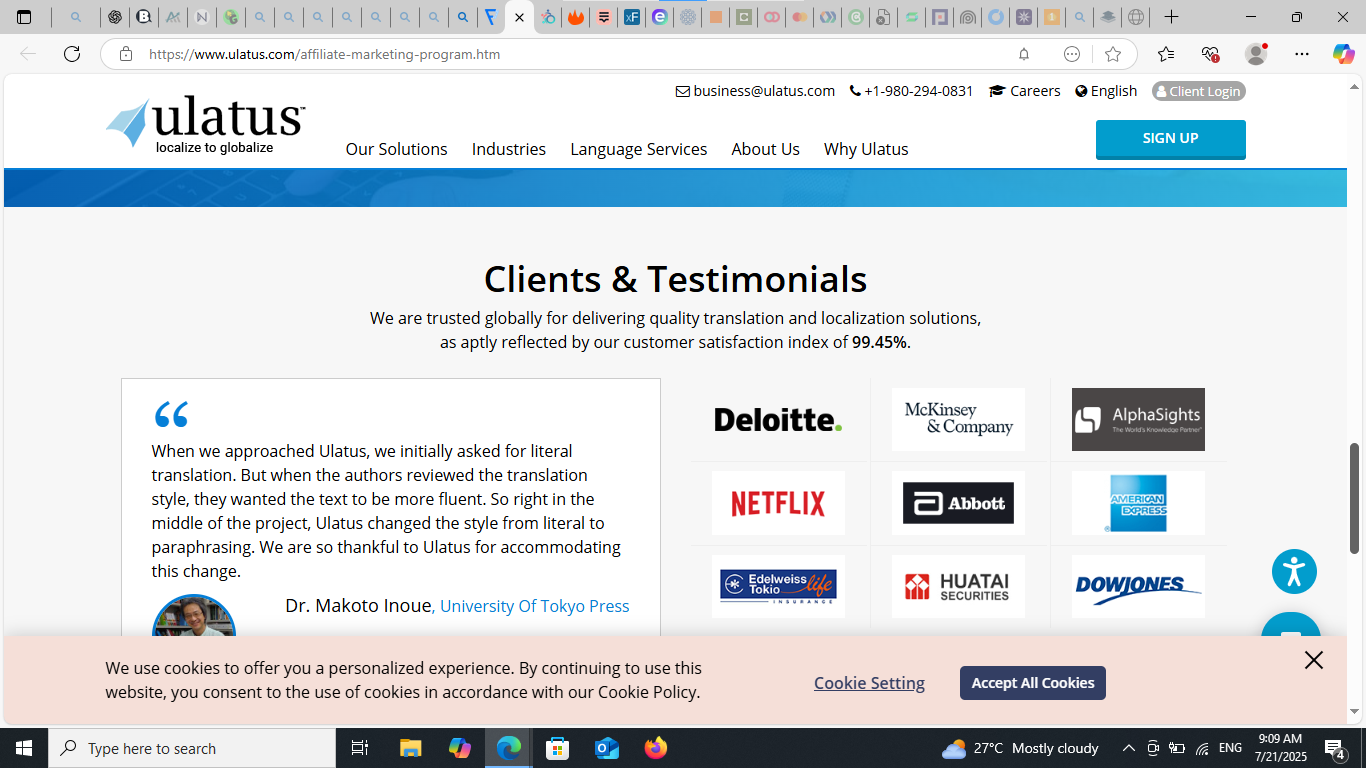
Task: Open the tab actions menu icon
Action: pyautogui.click(x=24, y=17)
